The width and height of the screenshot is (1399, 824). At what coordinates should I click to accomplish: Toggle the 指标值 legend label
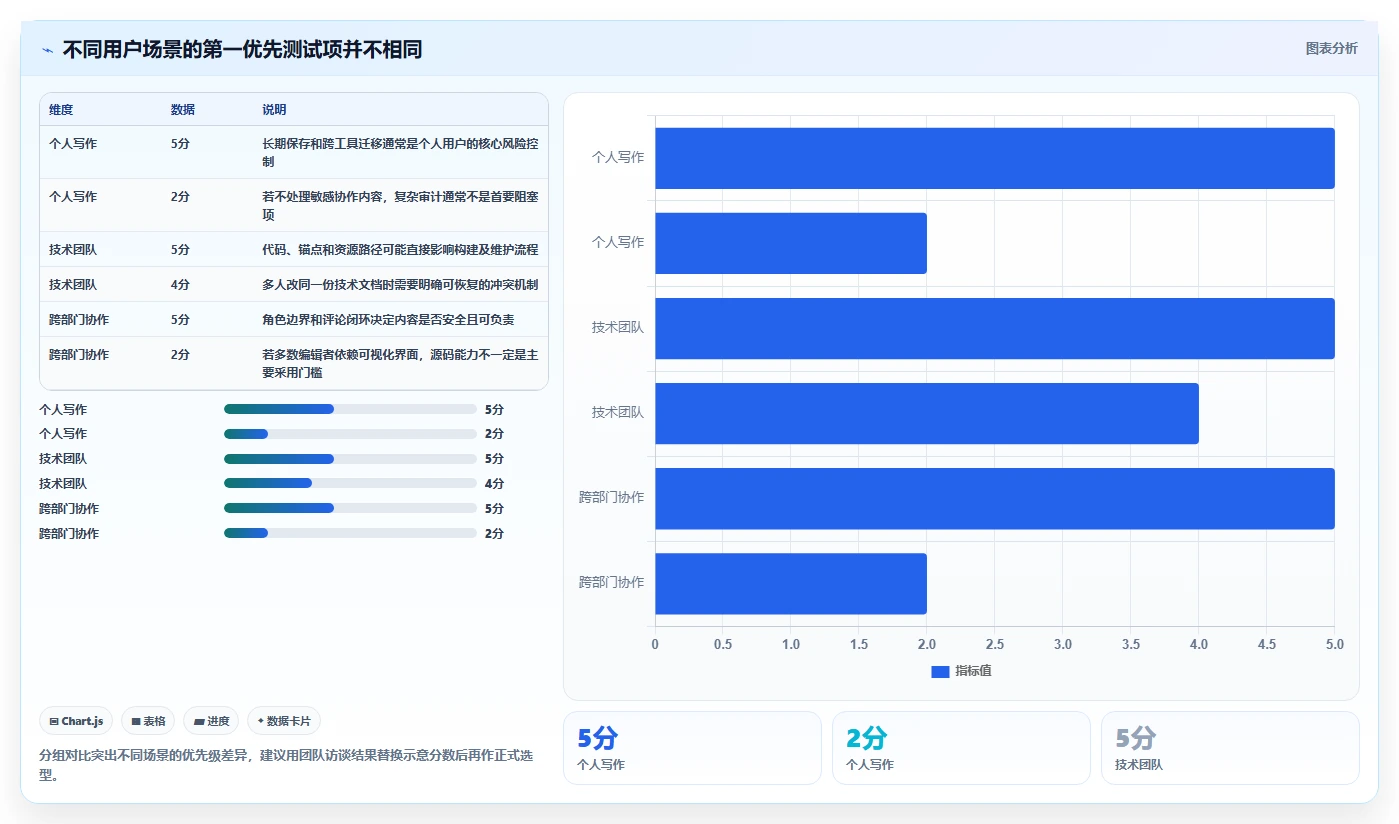coord(973,671)
